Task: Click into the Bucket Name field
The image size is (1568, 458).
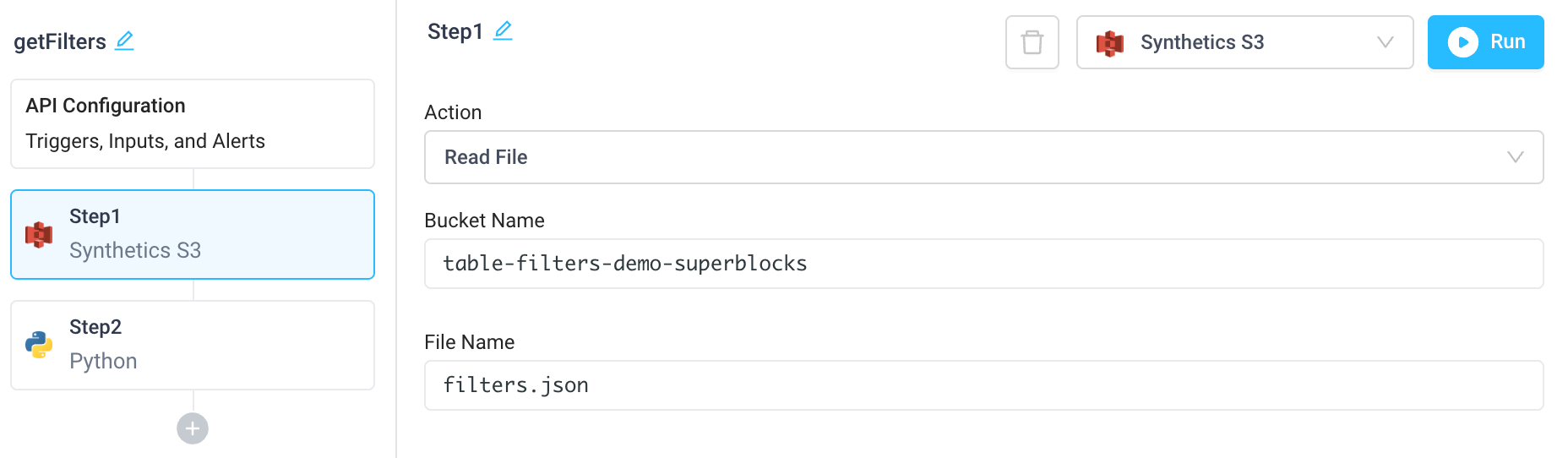Action: pos(983,264)
